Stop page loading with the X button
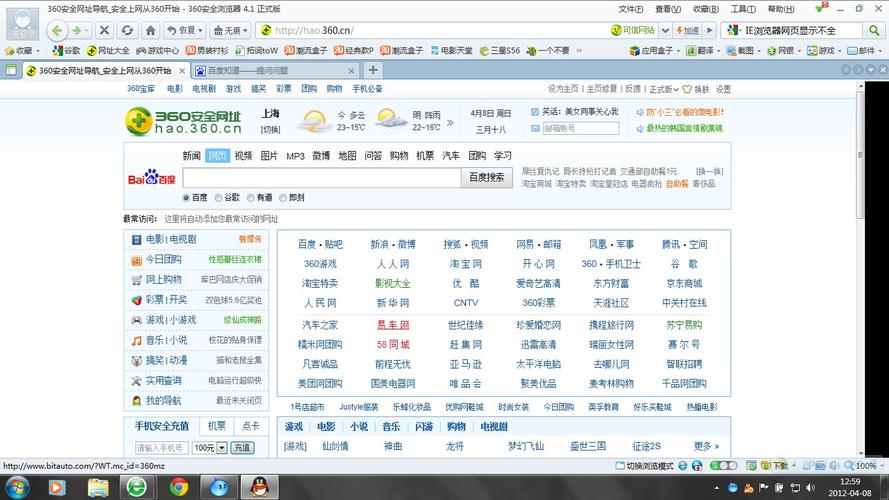This screenshot has height=500, width=889. pos(104,30)
